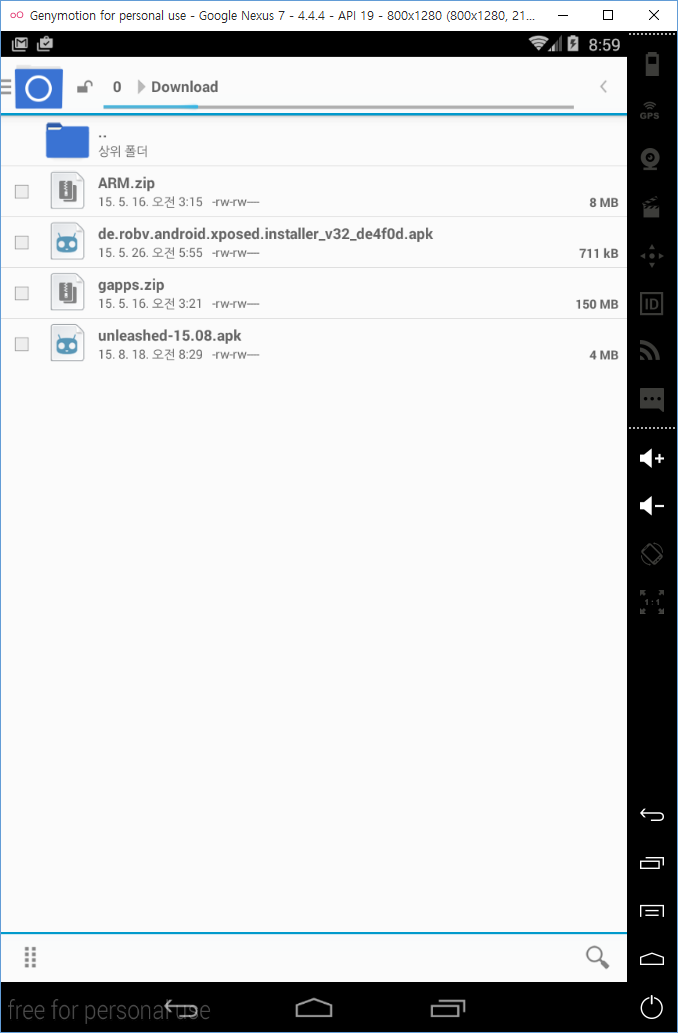Click Genymotion power button
Viewport: 678px width, 1033px height.
(x=652, y=1007)
